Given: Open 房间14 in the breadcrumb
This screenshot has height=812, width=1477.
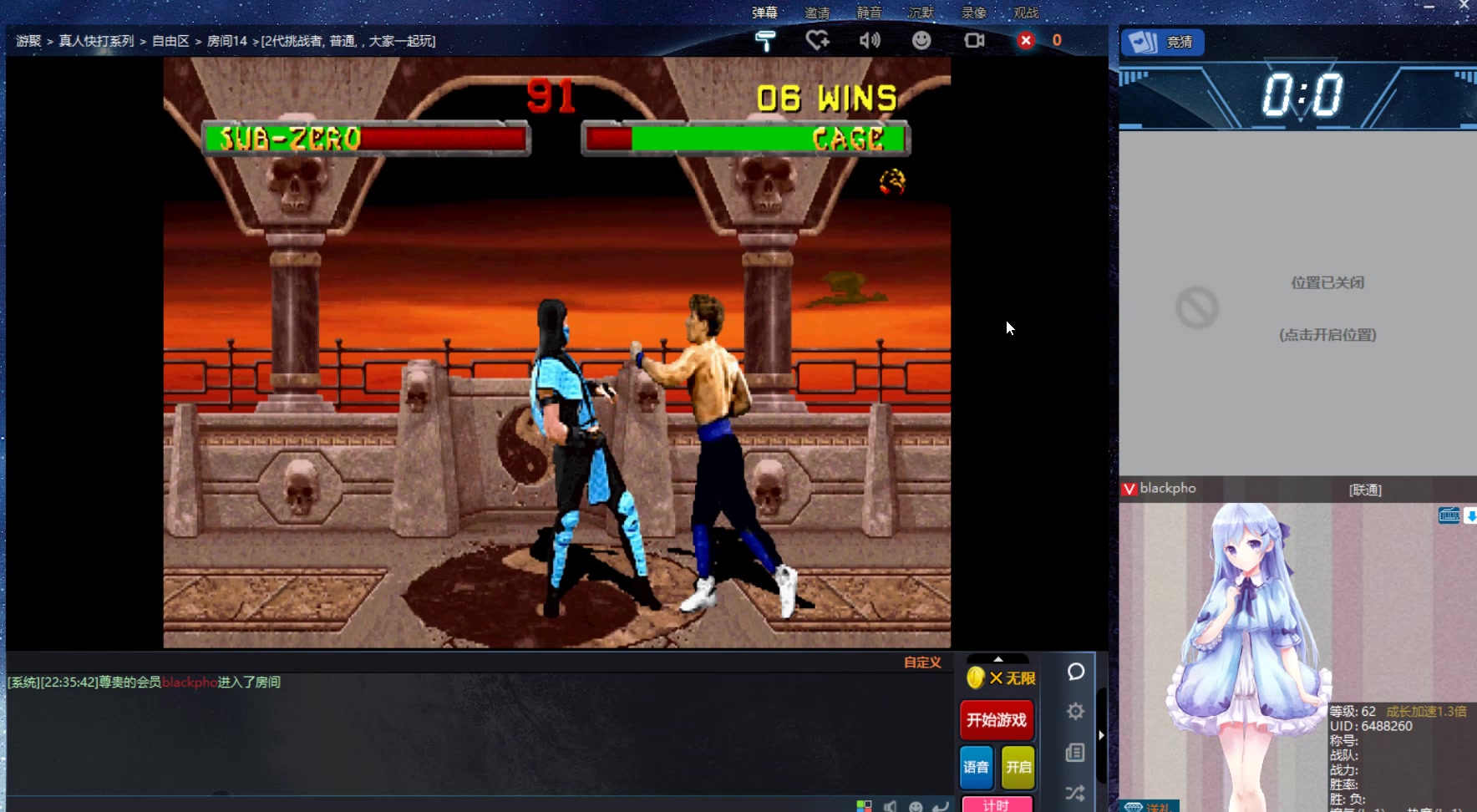Looking at the screenshot, I should 227,41.
